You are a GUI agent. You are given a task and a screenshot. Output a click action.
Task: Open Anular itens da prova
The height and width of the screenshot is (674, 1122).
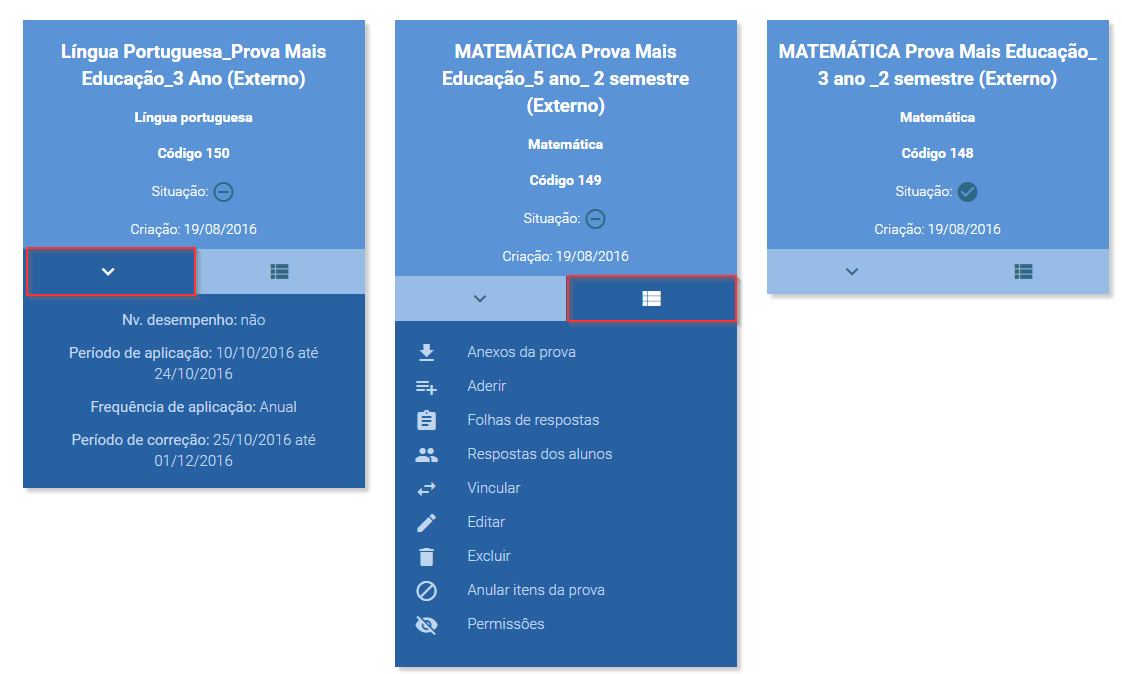tap(536, 590)
